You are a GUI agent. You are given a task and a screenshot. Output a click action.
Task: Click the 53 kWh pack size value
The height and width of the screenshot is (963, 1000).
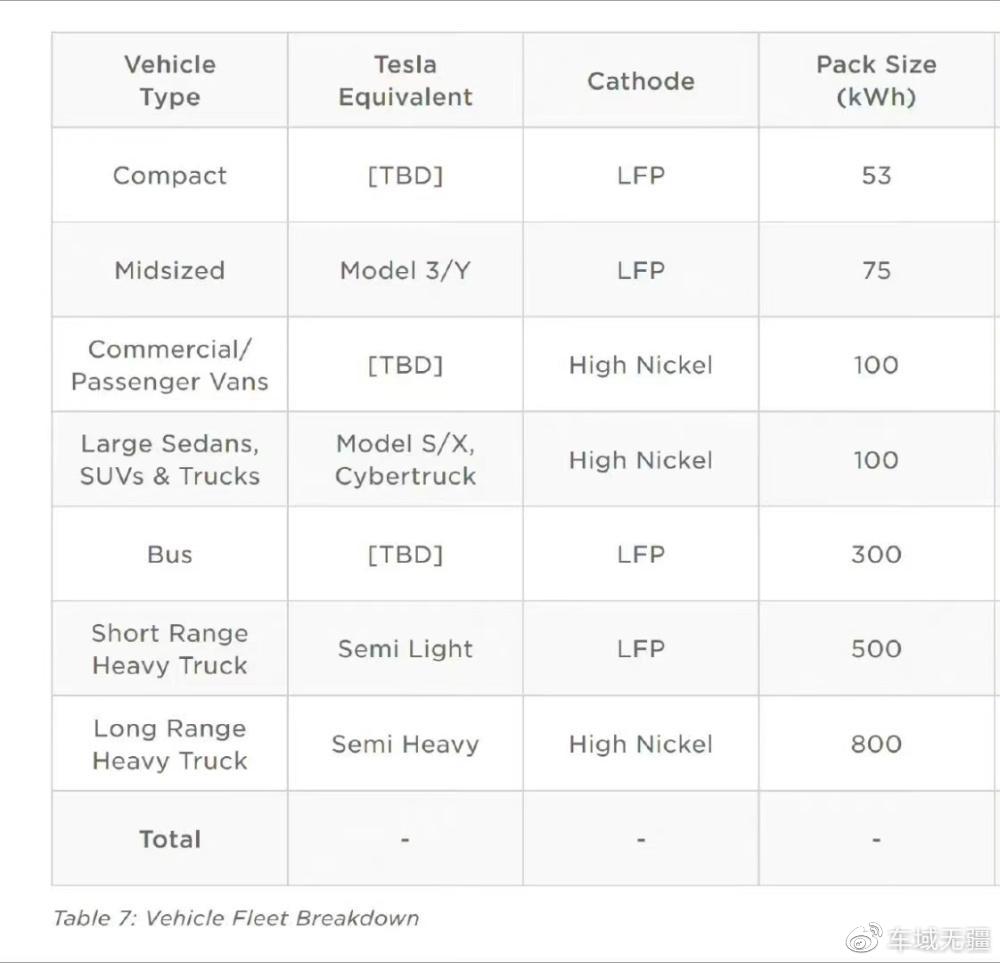click(876, 175)
